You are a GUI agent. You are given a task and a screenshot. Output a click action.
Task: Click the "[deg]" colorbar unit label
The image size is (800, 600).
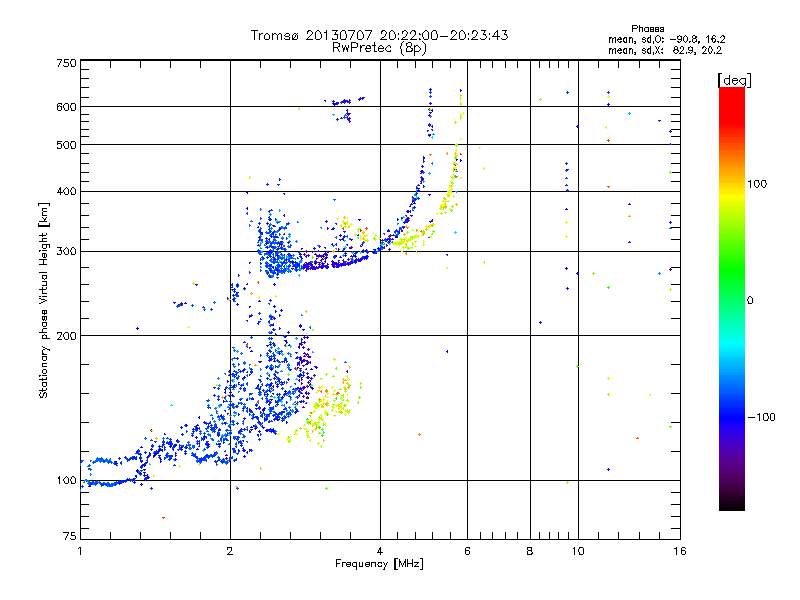(734, 80)
